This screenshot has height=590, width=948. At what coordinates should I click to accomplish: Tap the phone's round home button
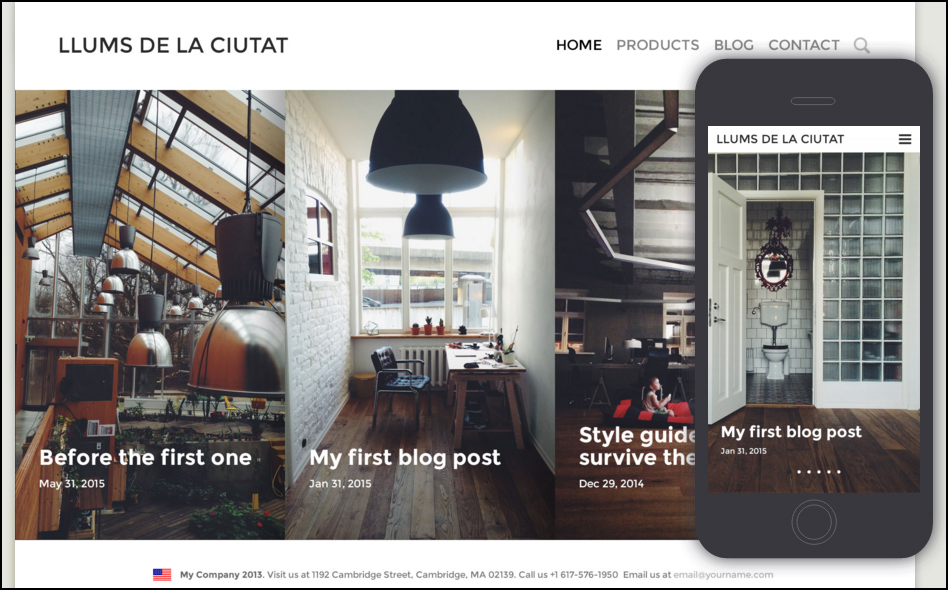[814, 522]
